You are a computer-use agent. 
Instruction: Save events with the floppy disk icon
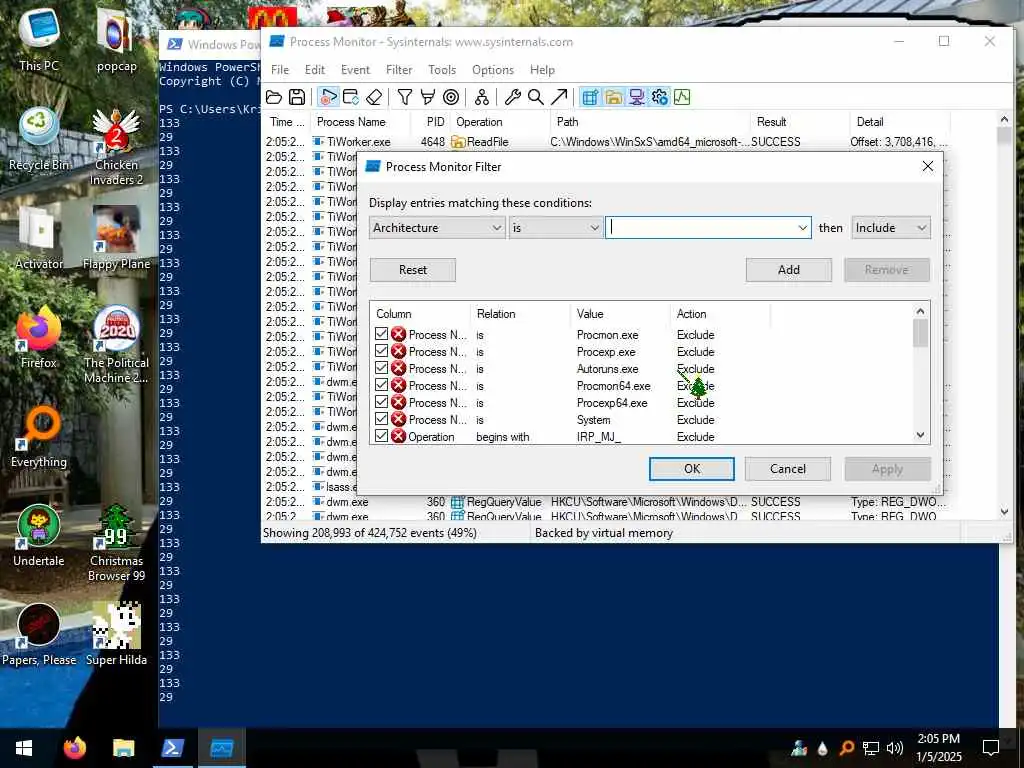coord(297,97)
